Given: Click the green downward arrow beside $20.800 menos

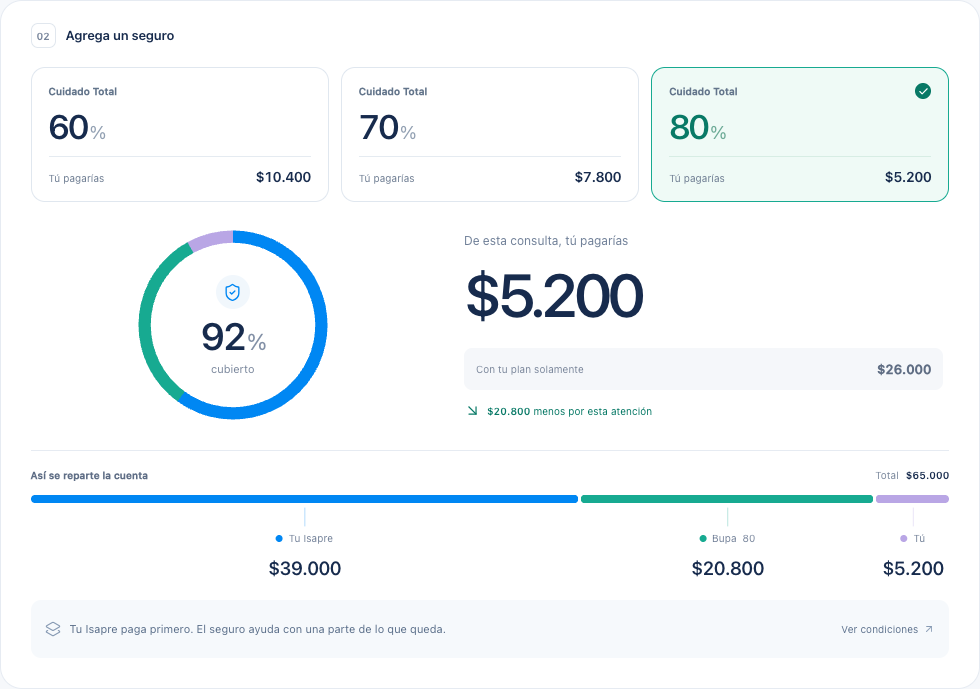Looking at the screenshot, I should tap(472, 411).
